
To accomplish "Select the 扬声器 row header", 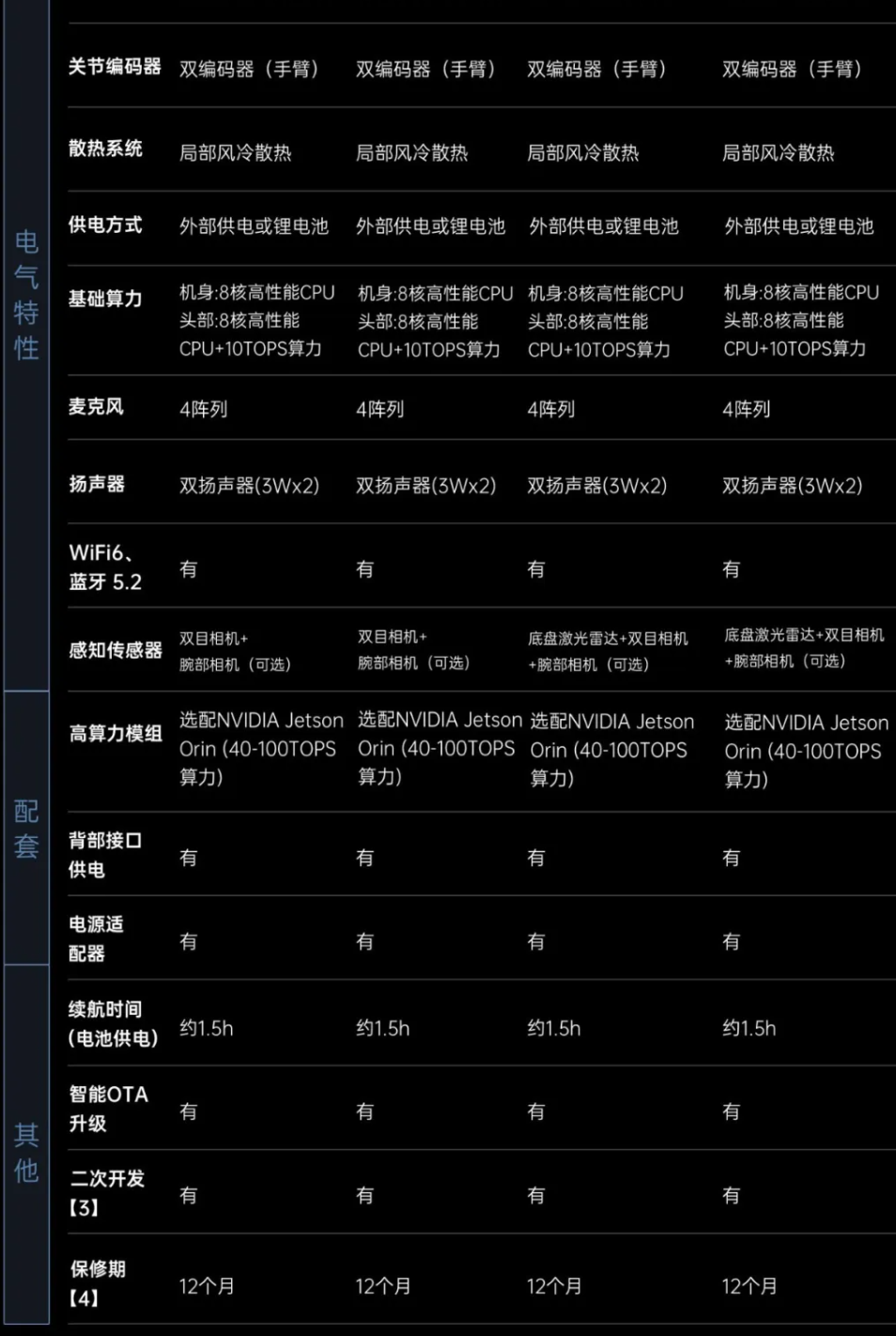I will pos(97,484).
